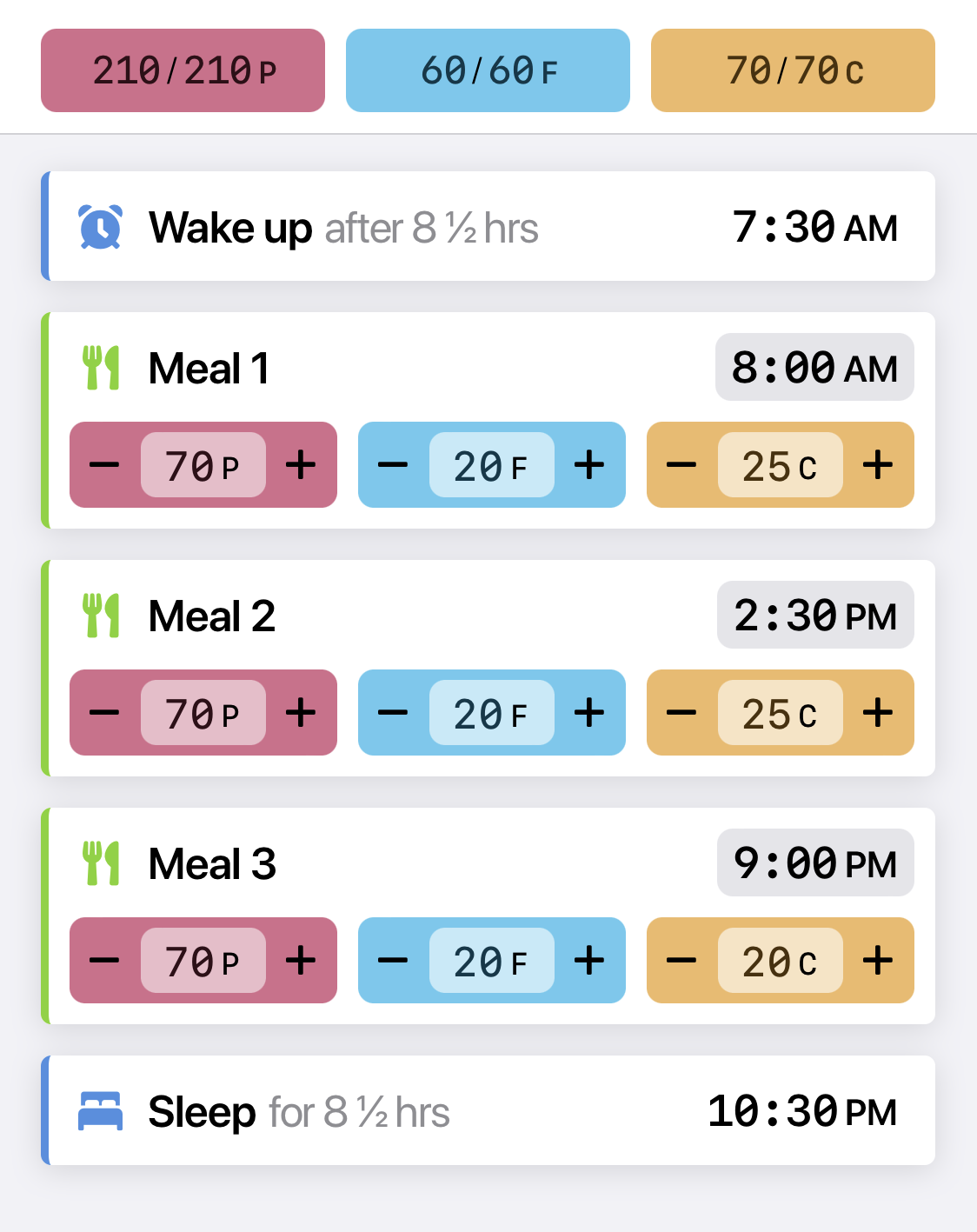Decrease Meal 2 protein with minus
This screenshot has height=1232, width=977.
(x=104, y=713)
